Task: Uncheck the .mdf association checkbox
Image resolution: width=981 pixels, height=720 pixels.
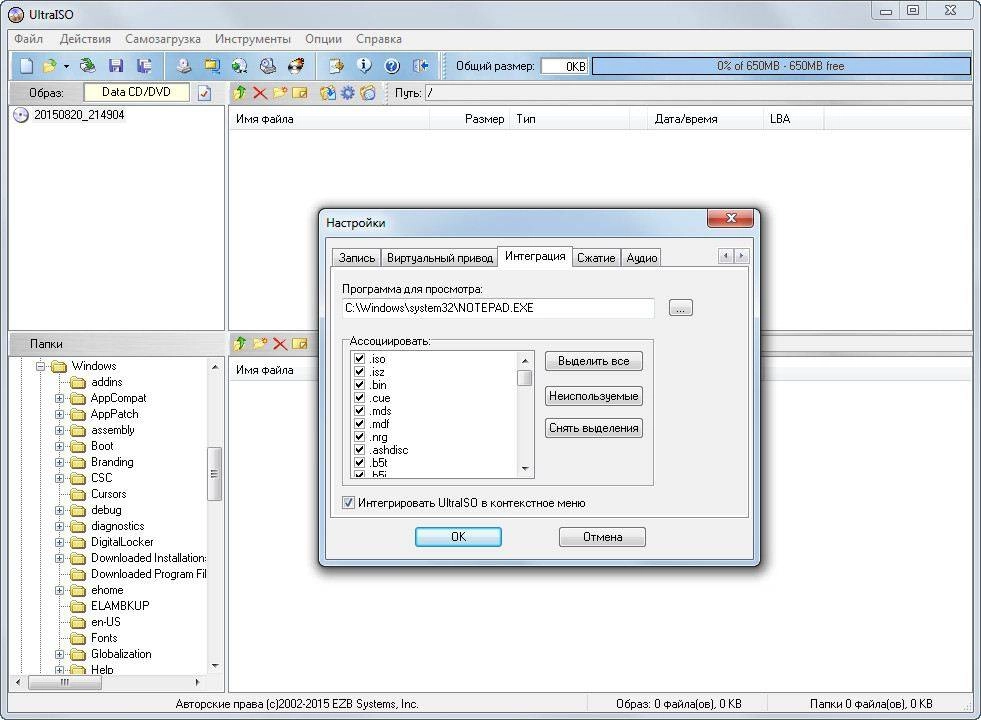Action: tap(360, 423)
